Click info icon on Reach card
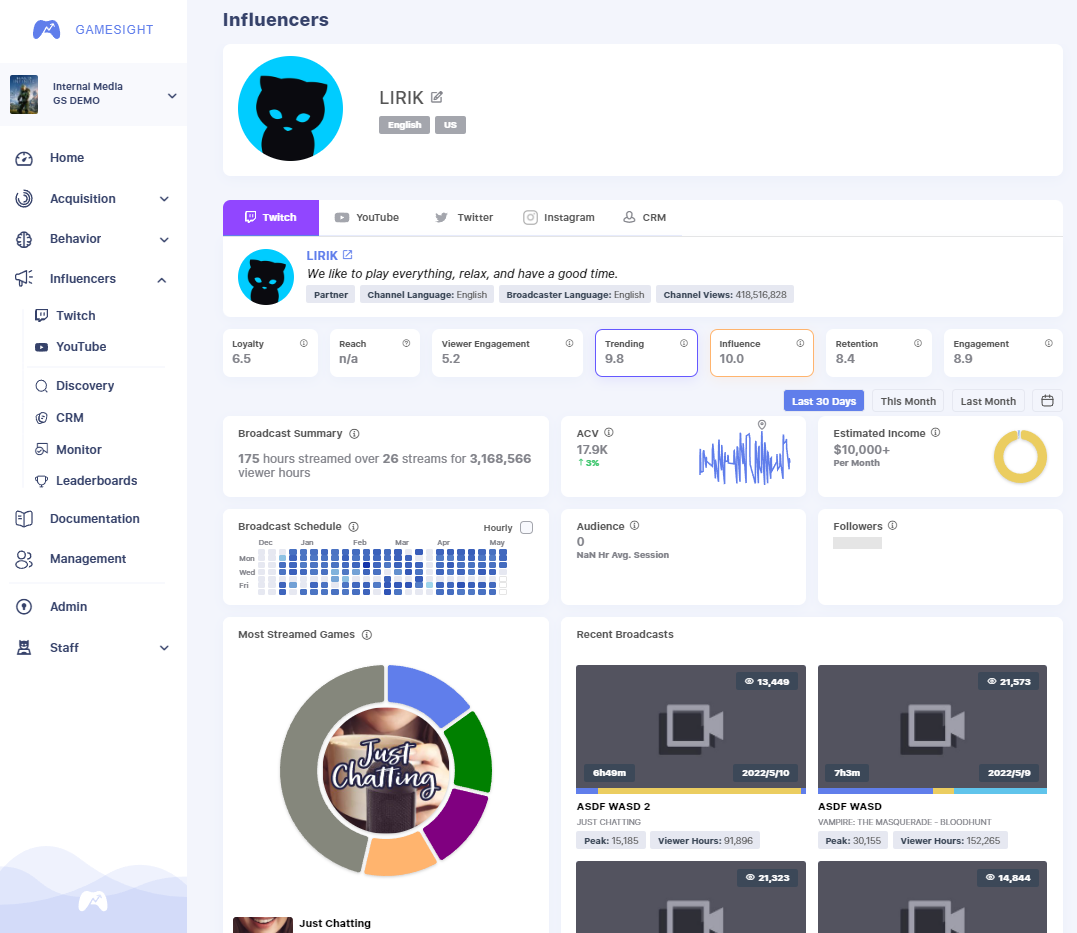Image resolution: width=1077 pixels, height=933 pixels. (x=406, y=343)
